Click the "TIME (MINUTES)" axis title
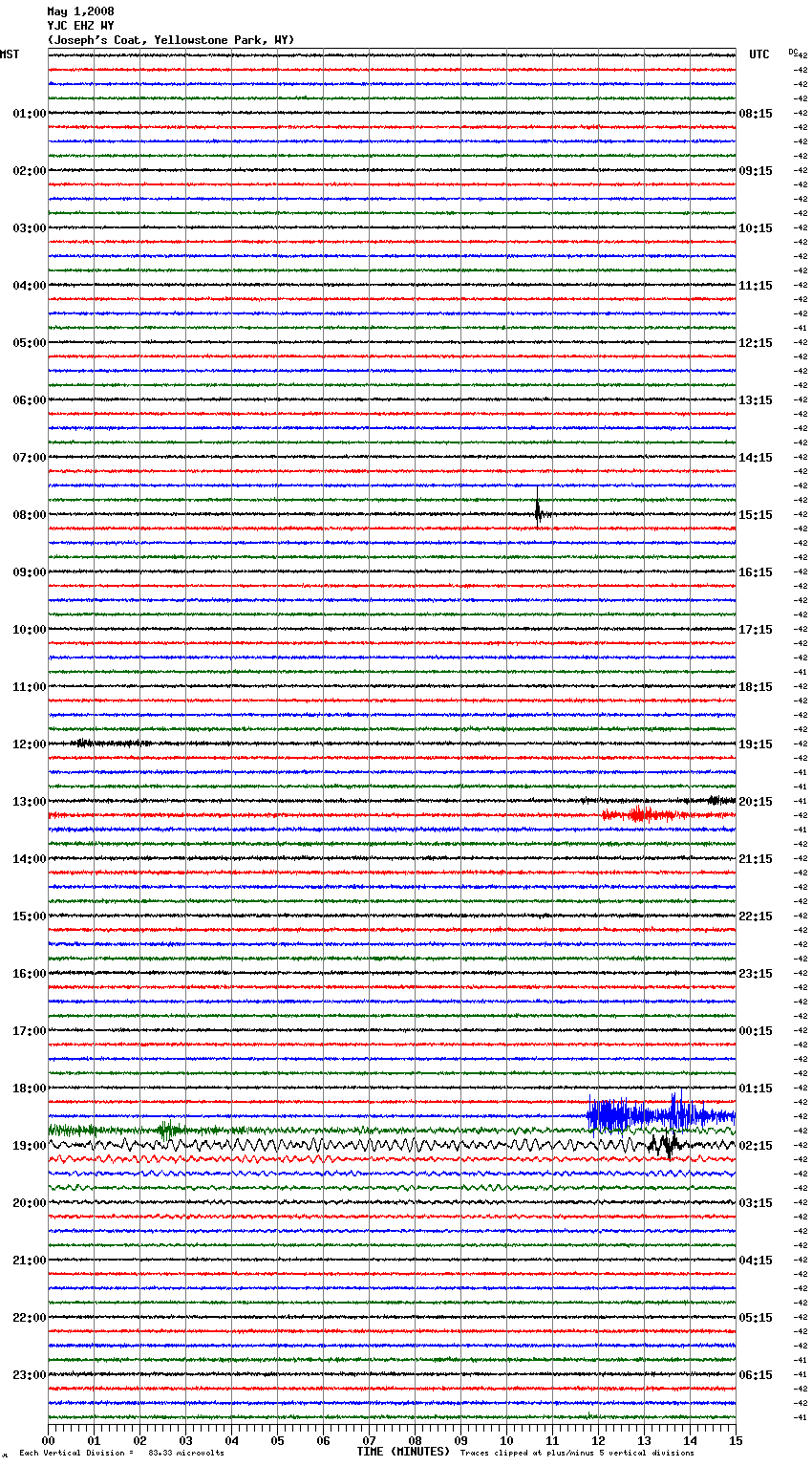812x1466 pixels. pos(403,1452)
